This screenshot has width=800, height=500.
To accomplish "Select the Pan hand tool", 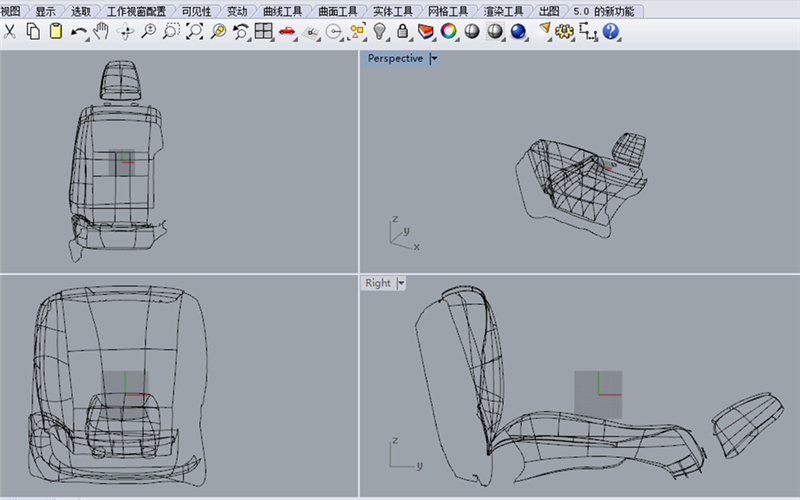I will point(101,32).
